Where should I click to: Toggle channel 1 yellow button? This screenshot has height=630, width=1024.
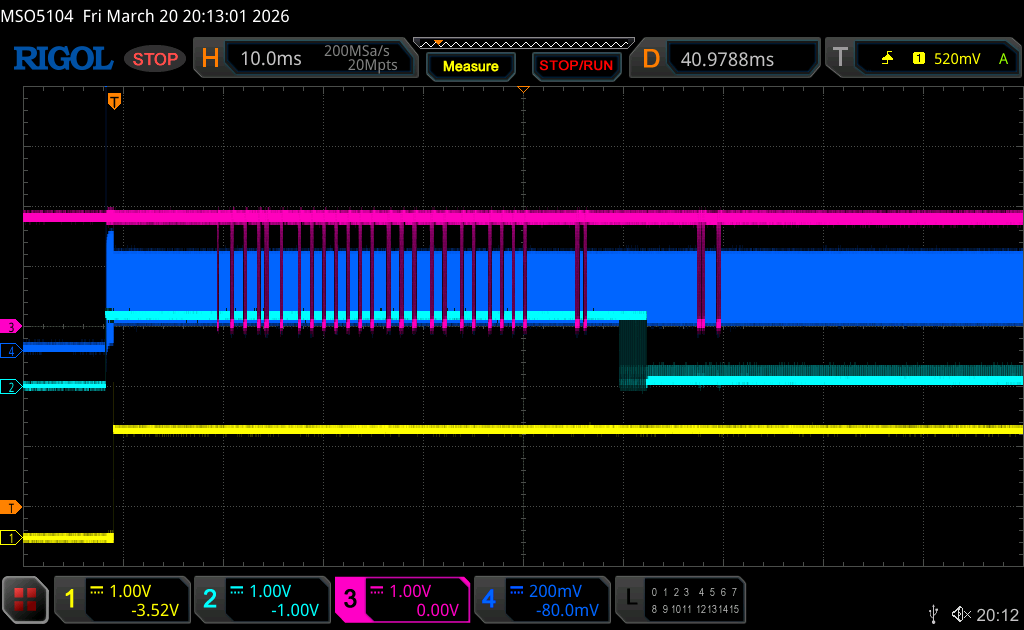70,599
